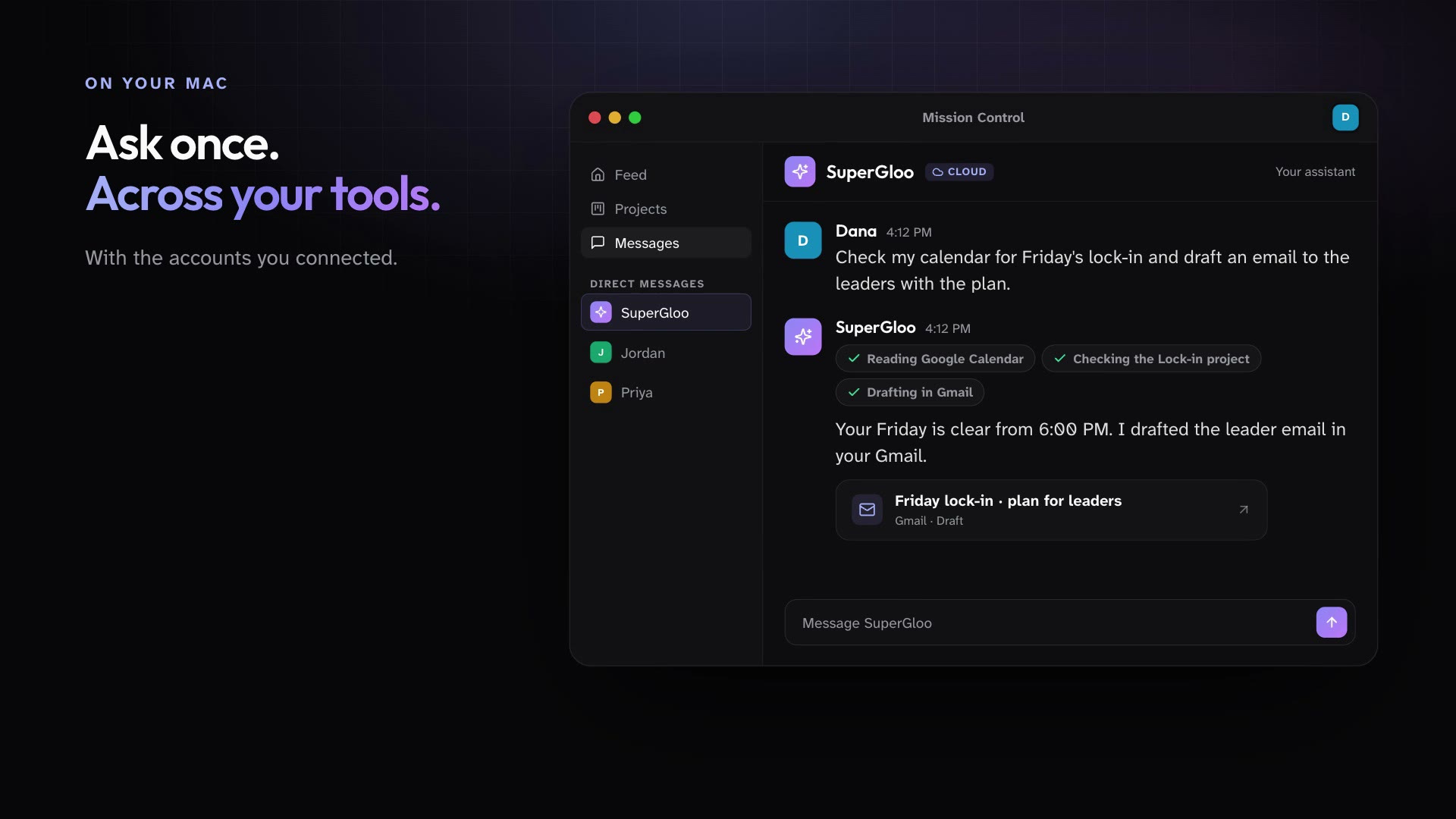Click the CLOUD label in header badge
Viewport: 1456px width, 819px height.
[967, 172]
